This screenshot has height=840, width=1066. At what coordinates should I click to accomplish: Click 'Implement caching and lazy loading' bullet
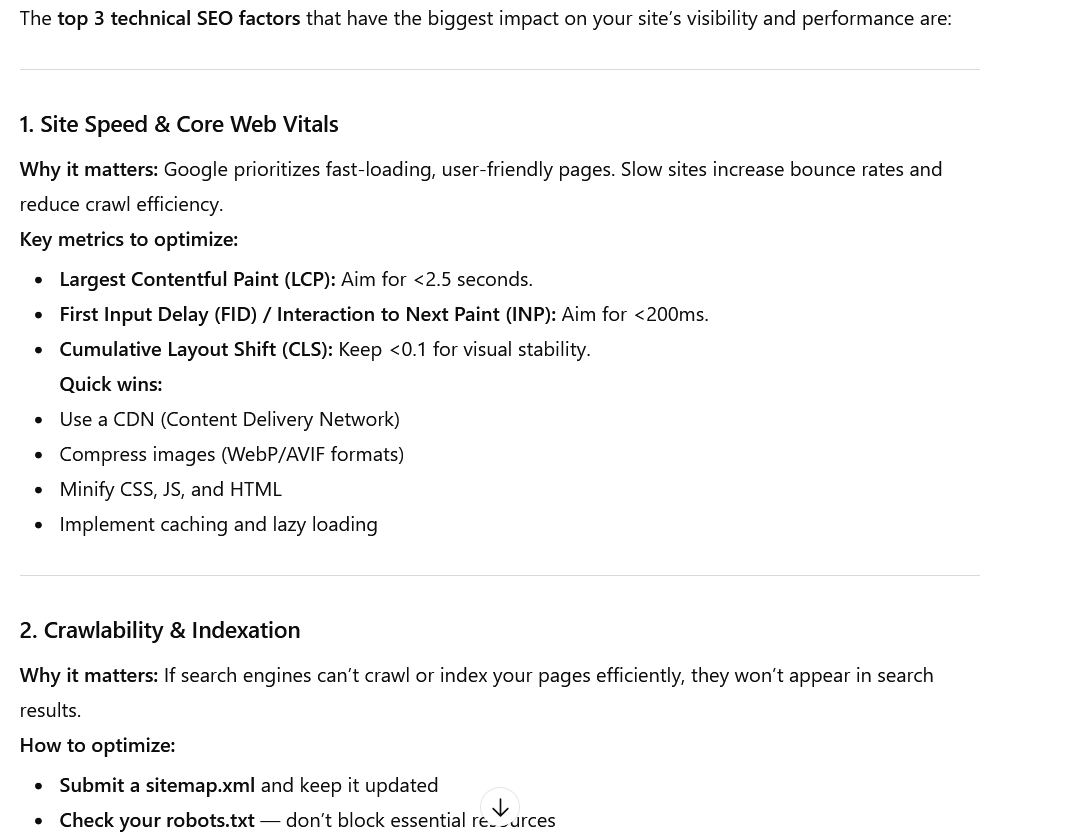click(218, 523)
